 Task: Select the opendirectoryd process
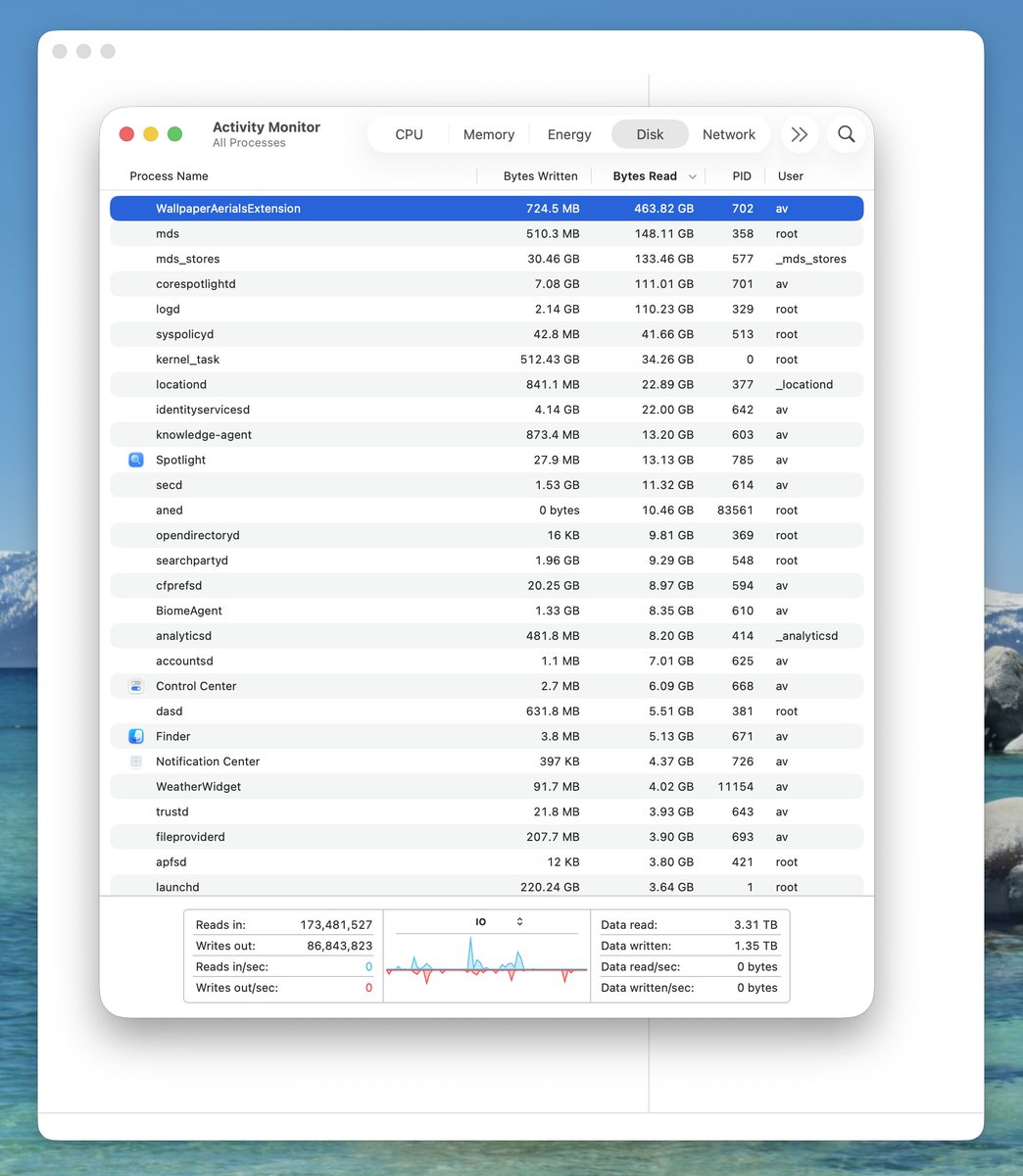click(x=486, y=535)
